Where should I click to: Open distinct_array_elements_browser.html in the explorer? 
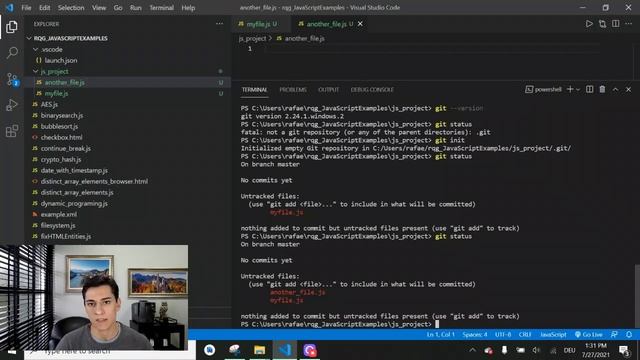click(x=94, y=182)
